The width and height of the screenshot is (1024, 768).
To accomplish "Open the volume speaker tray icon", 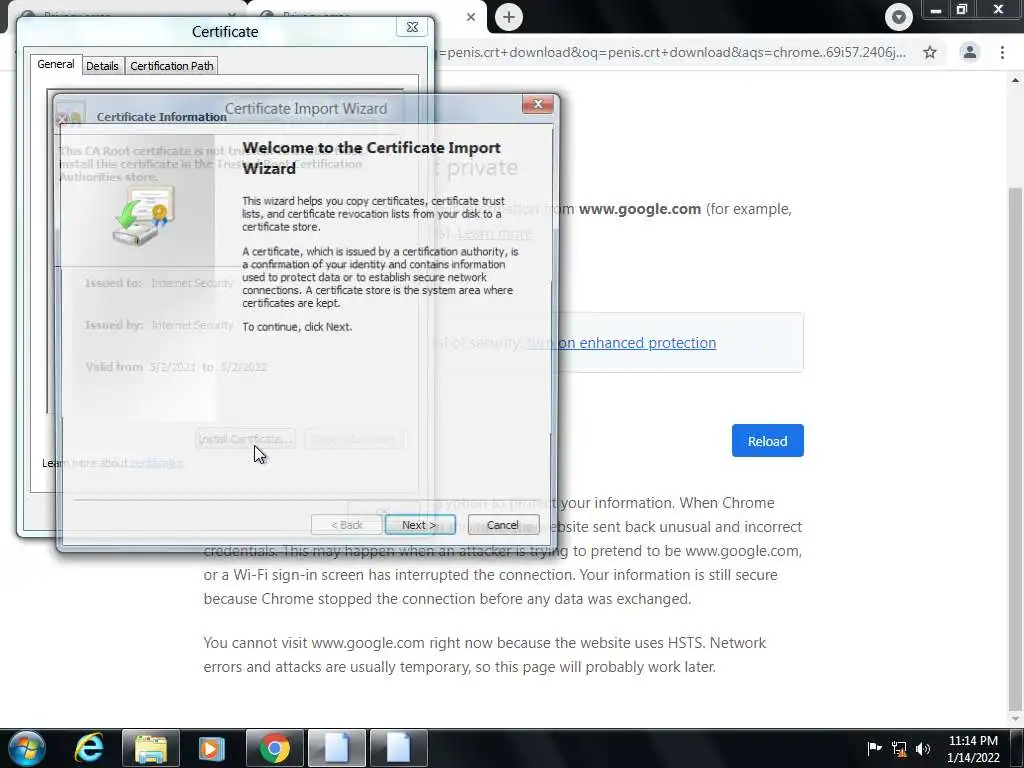I will coord(923,748).
